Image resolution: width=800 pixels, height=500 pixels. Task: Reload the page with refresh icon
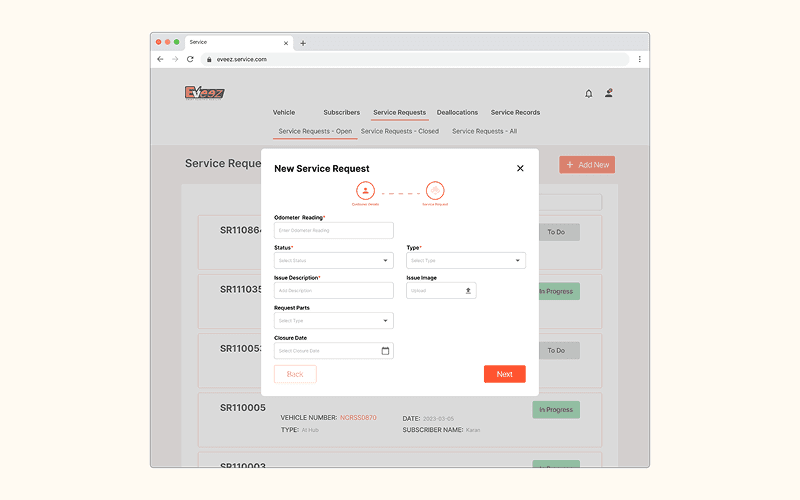(190, 59)
